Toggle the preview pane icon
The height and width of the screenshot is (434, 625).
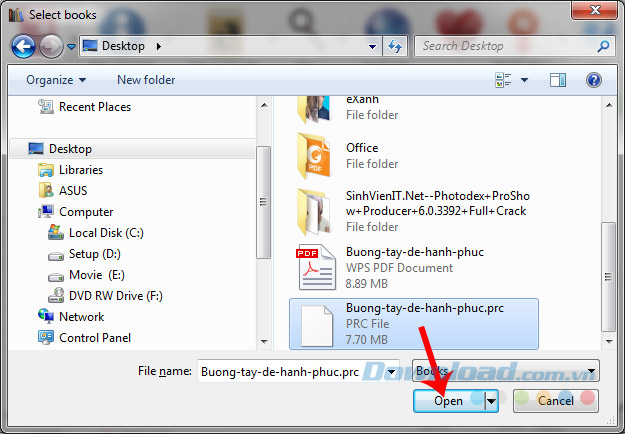point(558,80)
